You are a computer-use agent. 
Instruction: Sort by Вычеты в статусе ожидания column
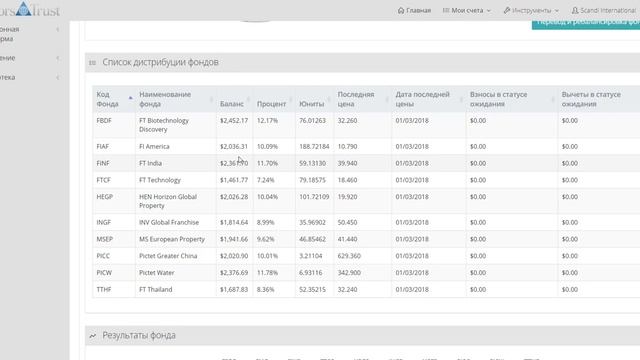tap(599, 99)
